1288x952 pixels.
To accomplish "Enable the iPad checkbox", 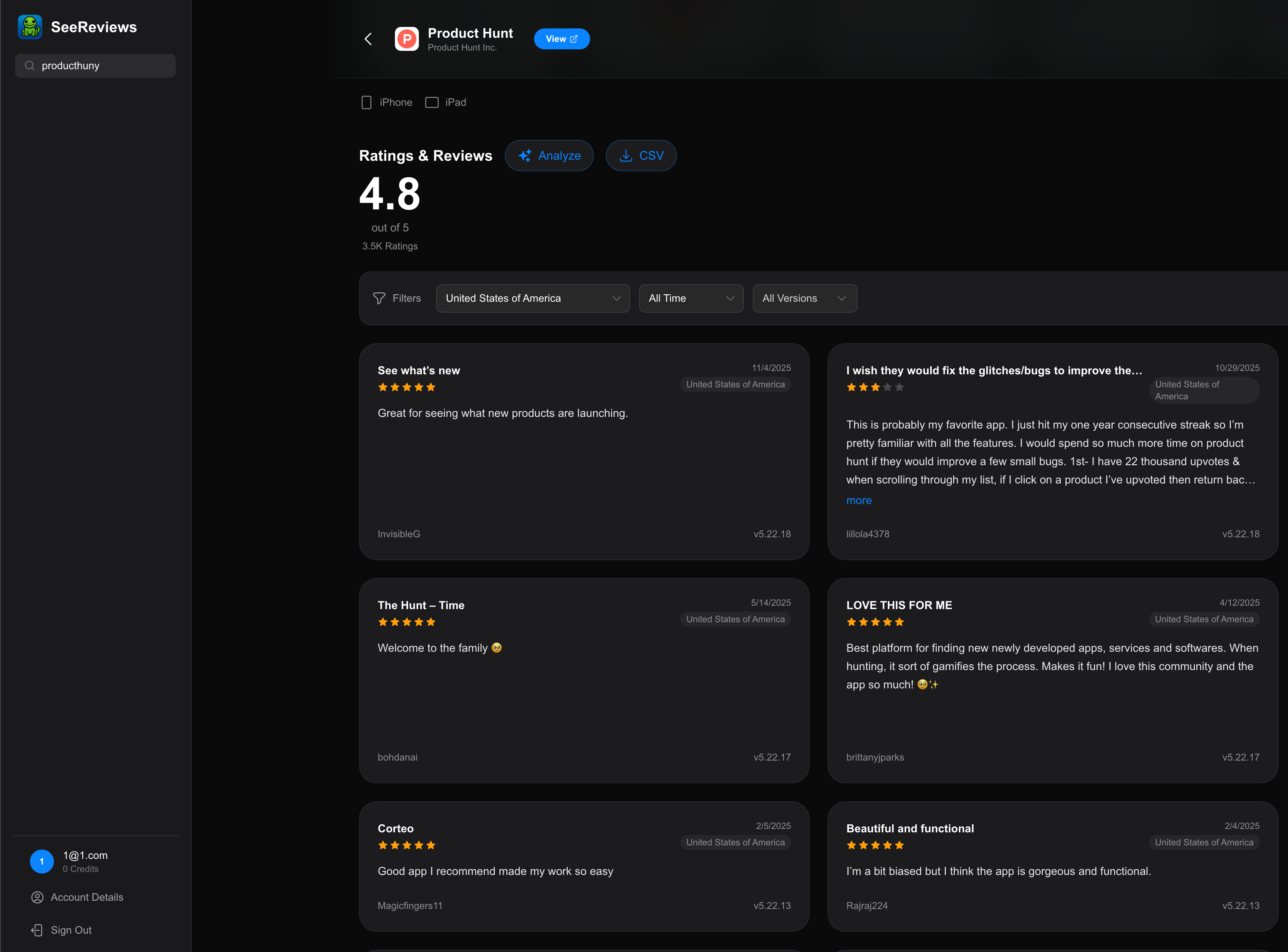I will (432, 102).
